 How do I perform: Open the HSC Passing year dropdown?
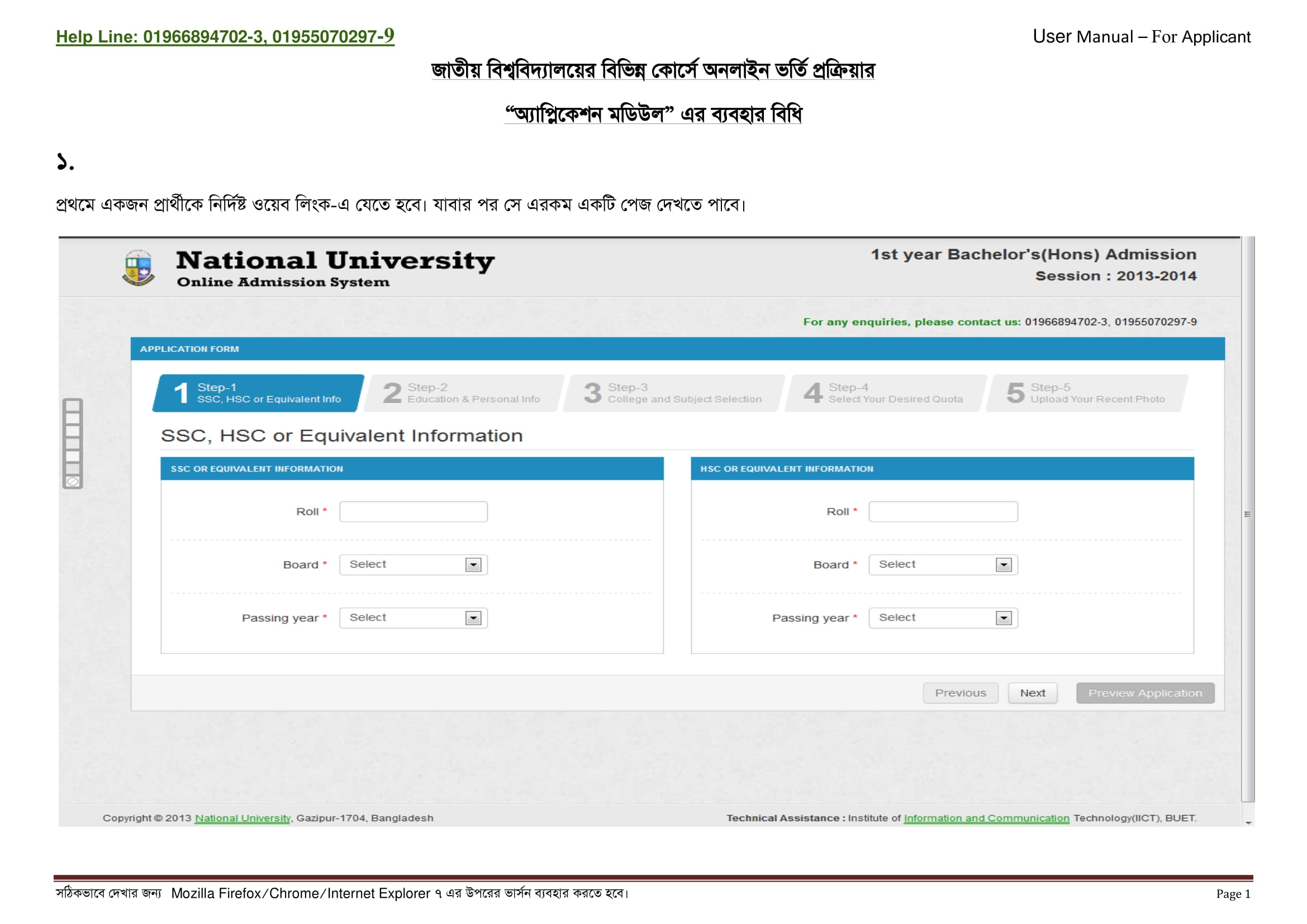943,618
